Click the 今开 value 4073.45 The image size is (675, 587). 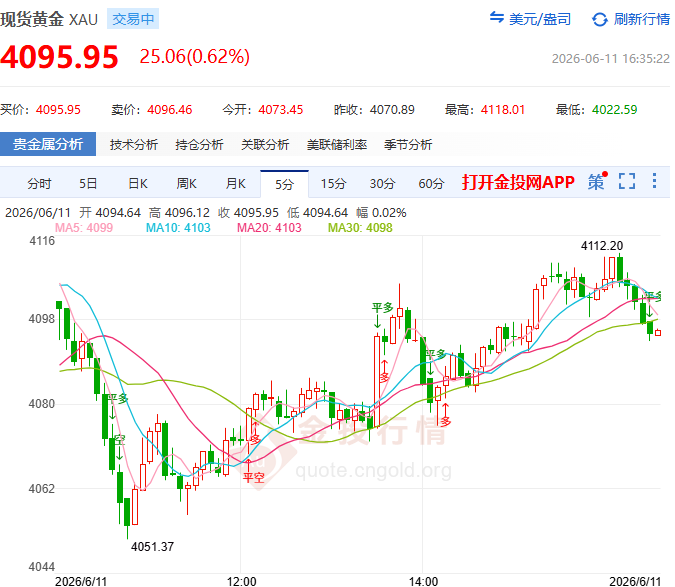coord(281,110)
